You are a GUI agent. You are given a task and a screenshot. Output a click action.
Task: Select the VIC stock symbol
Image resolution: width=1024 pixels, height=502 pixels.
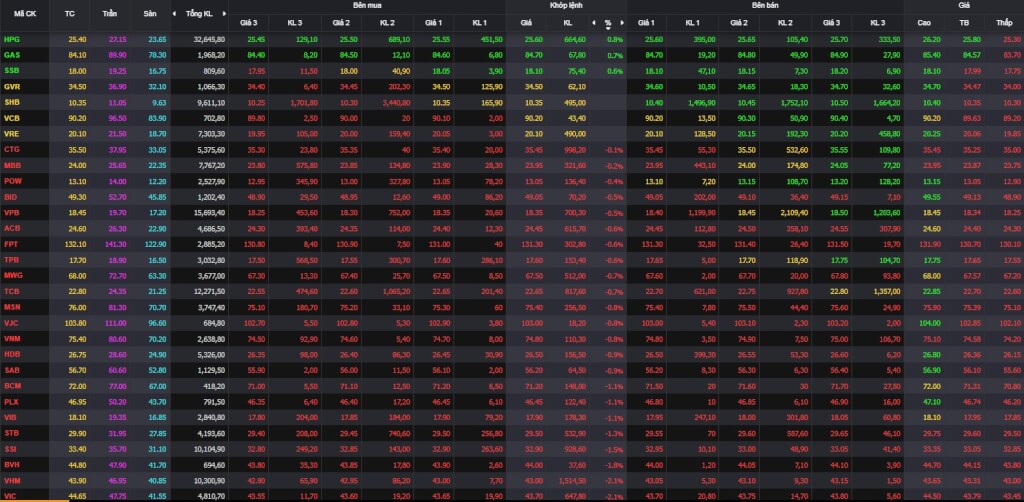(x=11, y=495)
